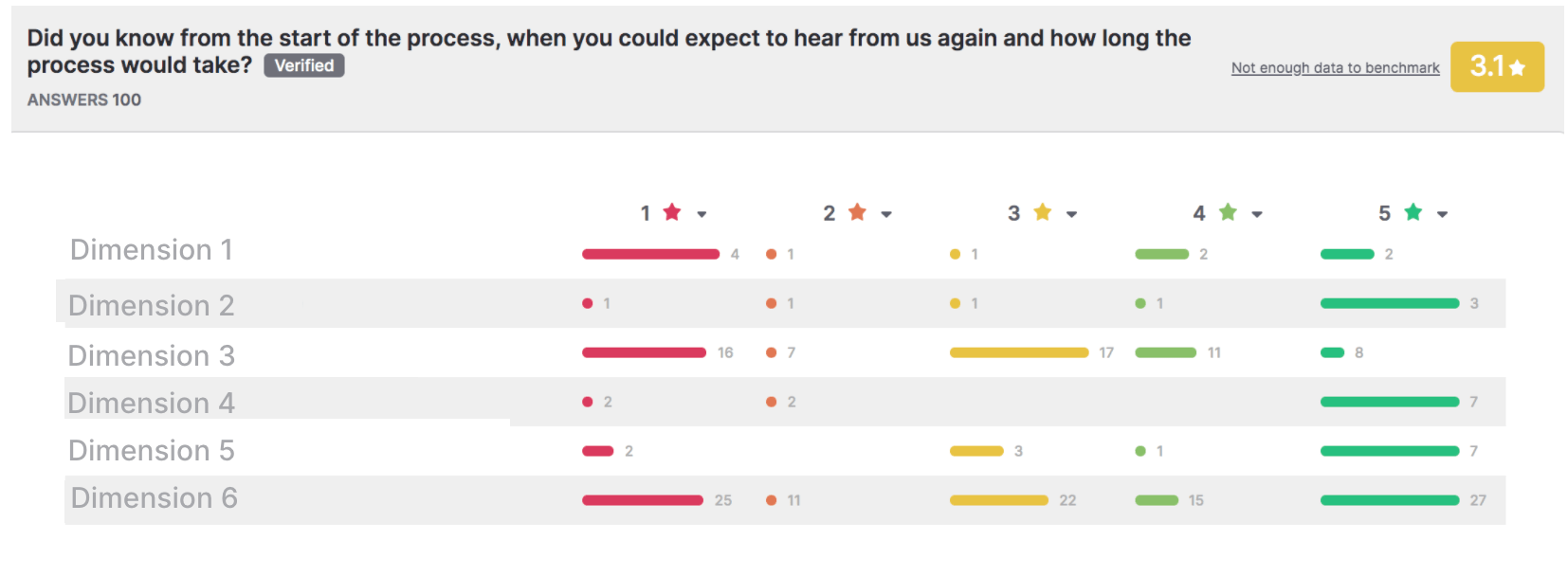1568x576 pixels.
Task: Click the red 1-star column icon
Action: pos(672,212)
